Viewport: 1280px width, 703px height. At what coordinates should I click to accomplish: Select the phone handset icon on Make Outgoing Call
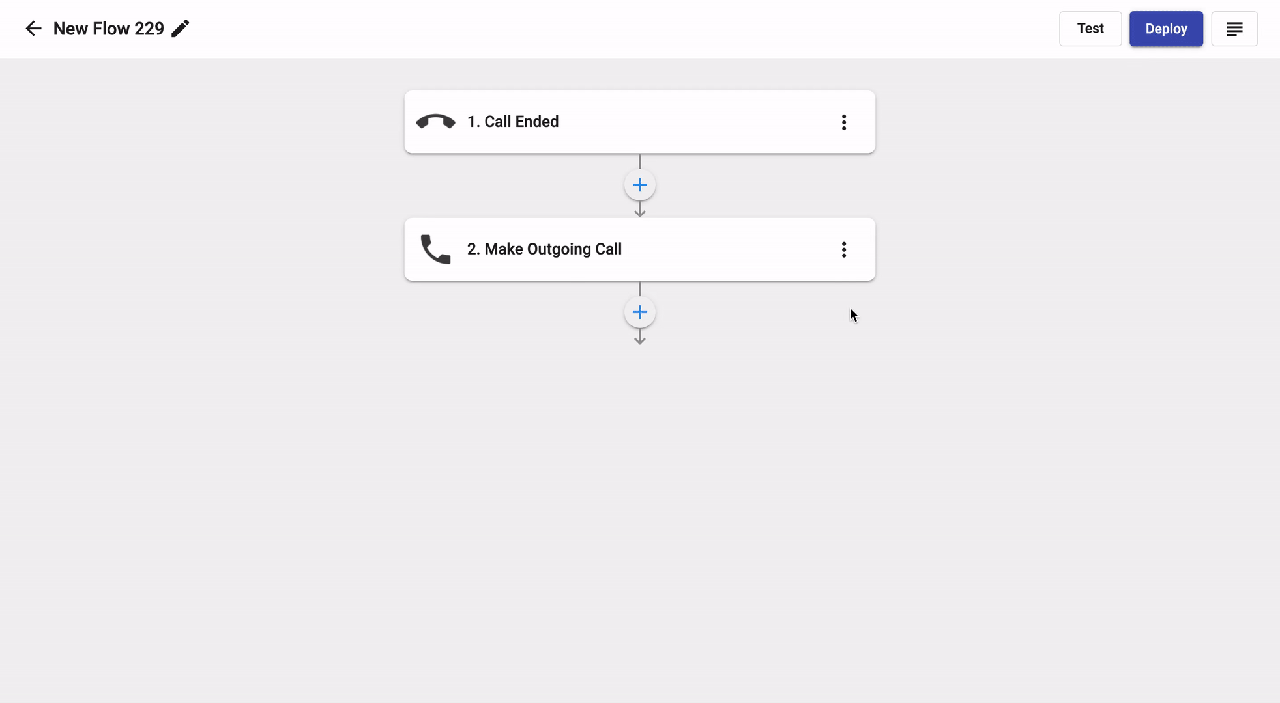coord(435,249)
